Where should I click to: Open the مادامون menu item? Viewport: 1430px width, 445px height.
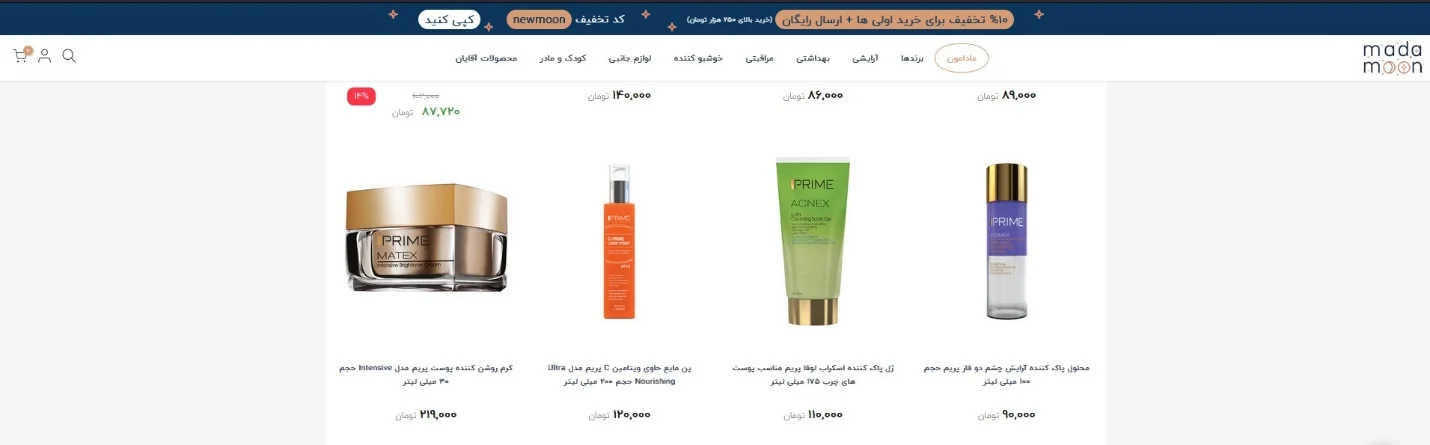tap(961, 58)
